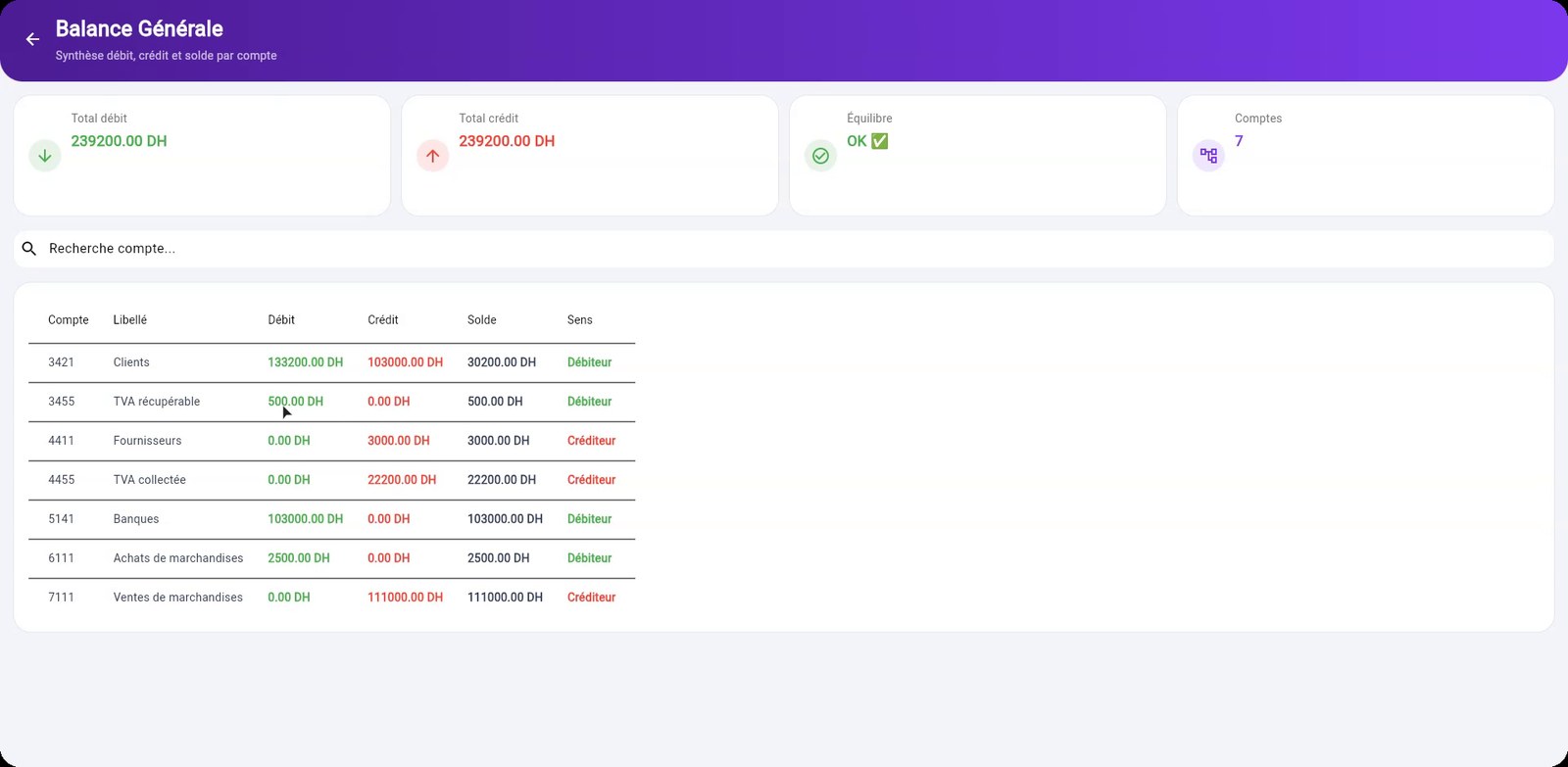Select the Compte column header

(x=69, y=320)
